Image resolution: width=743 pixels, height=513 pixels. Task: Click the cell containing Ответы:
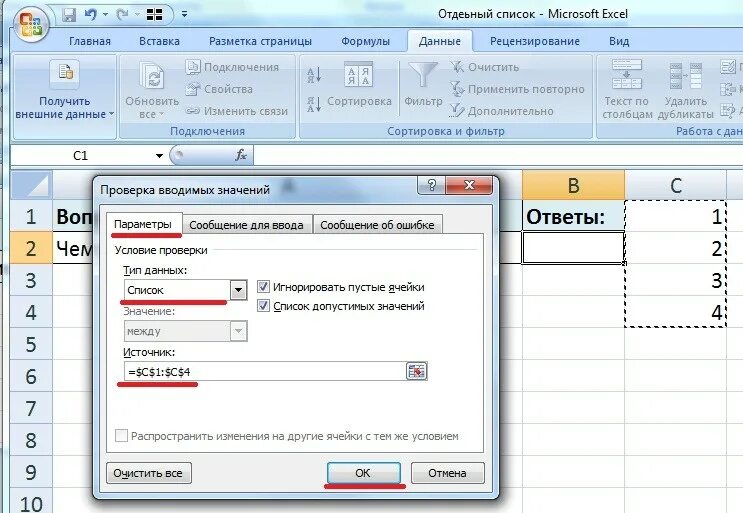(573, 216)
